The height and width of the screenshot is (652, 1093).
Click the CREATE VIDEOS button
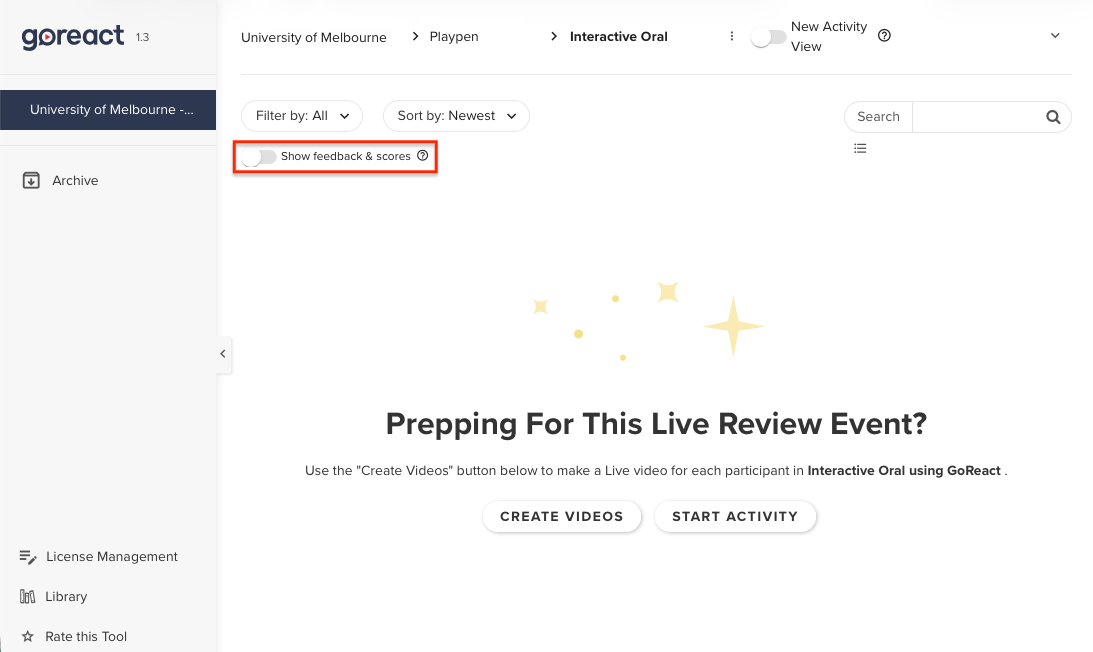562,517
